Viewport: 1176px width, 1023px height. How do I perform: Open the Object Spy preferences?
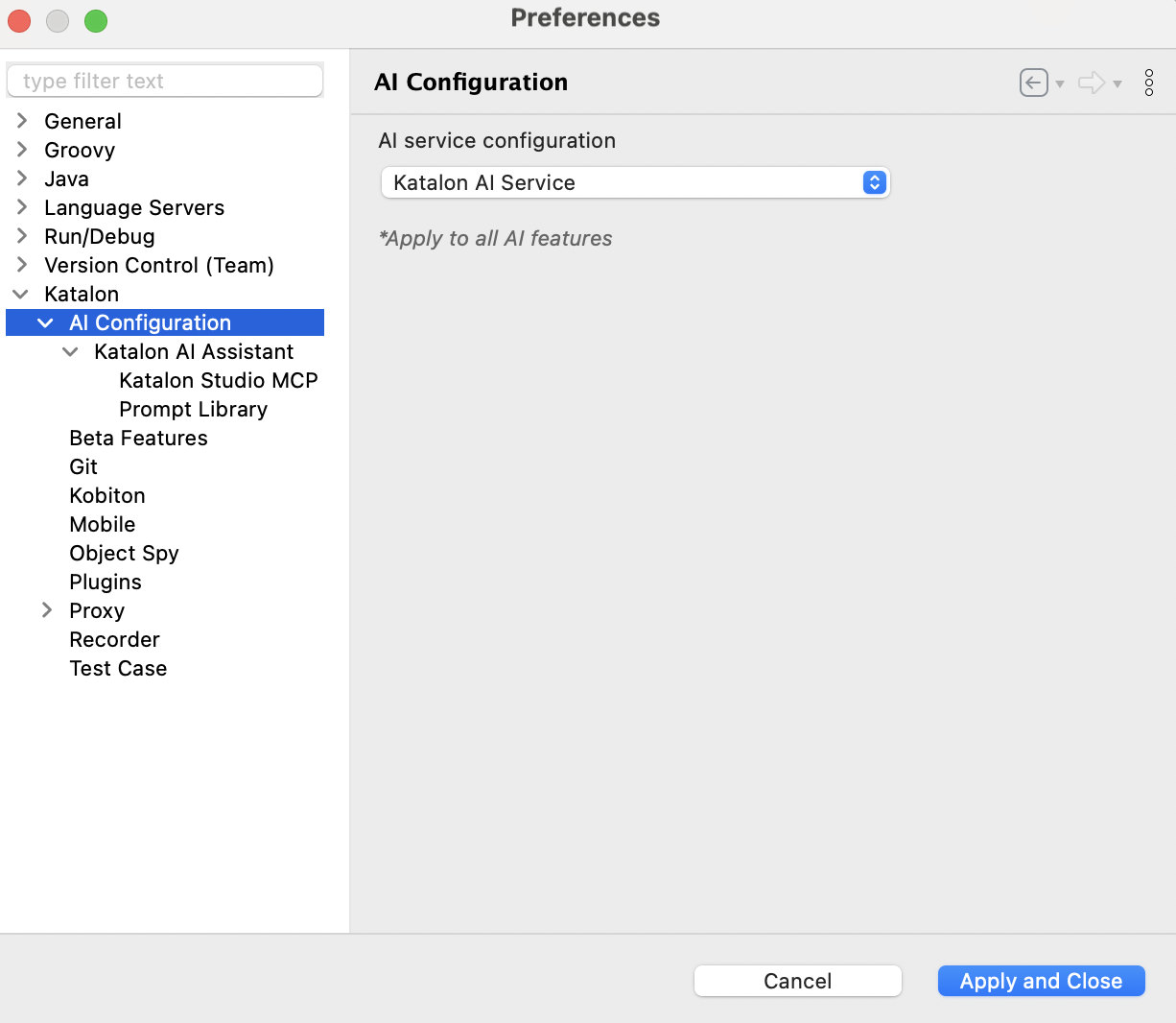124,553
